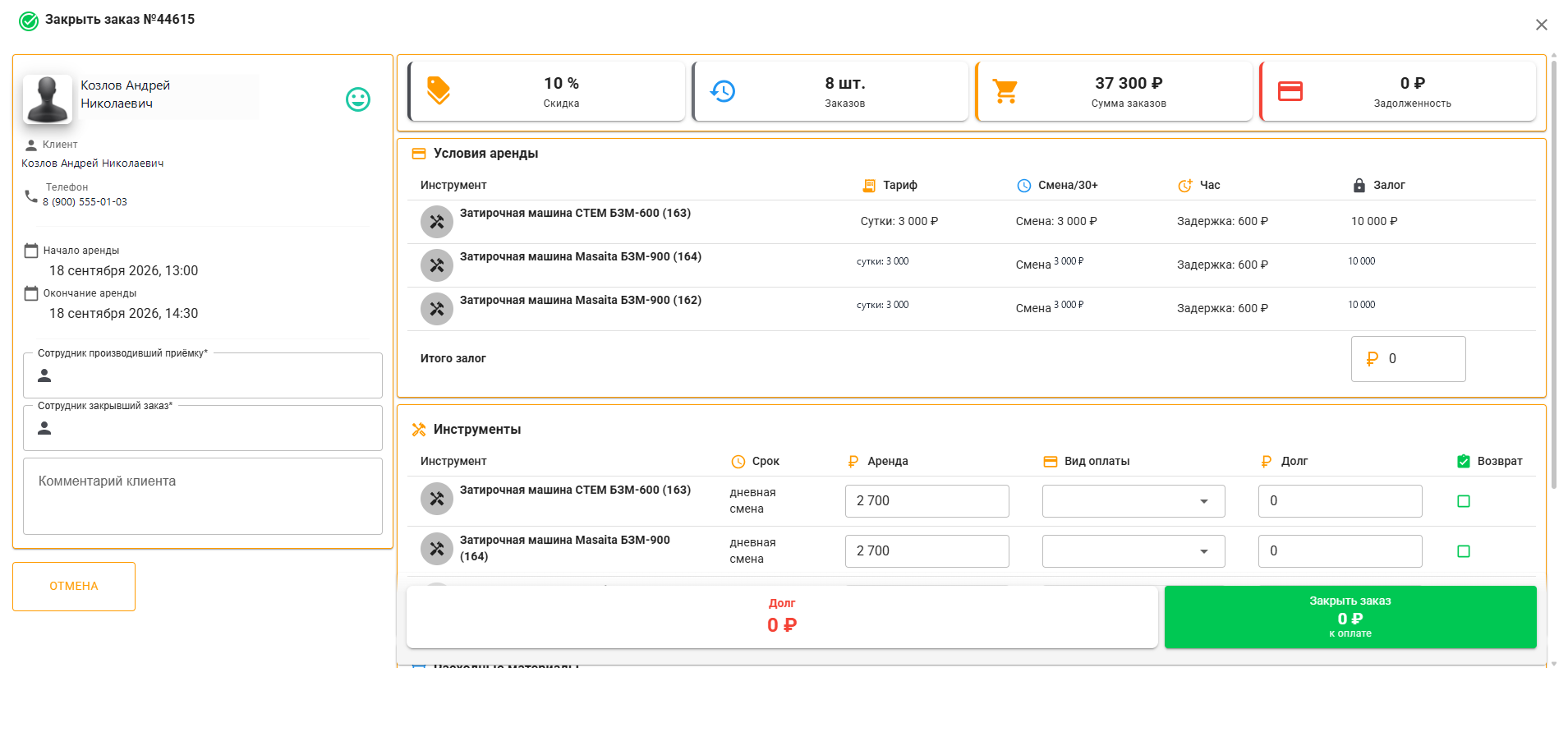Click the Комментарий клиента text area
Image resolution: width=1568 pixels, height=746 pixels.
(203, 496)
